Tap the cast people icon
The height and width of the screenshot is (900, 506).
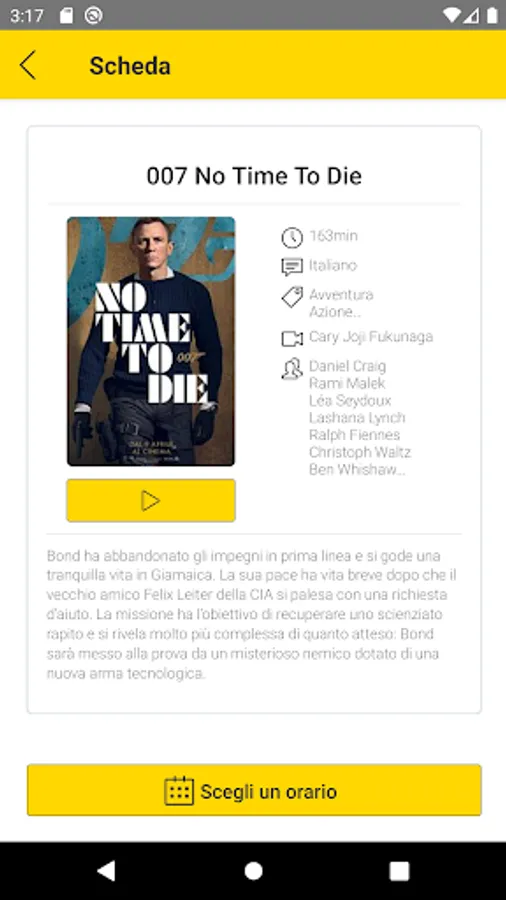292,368
